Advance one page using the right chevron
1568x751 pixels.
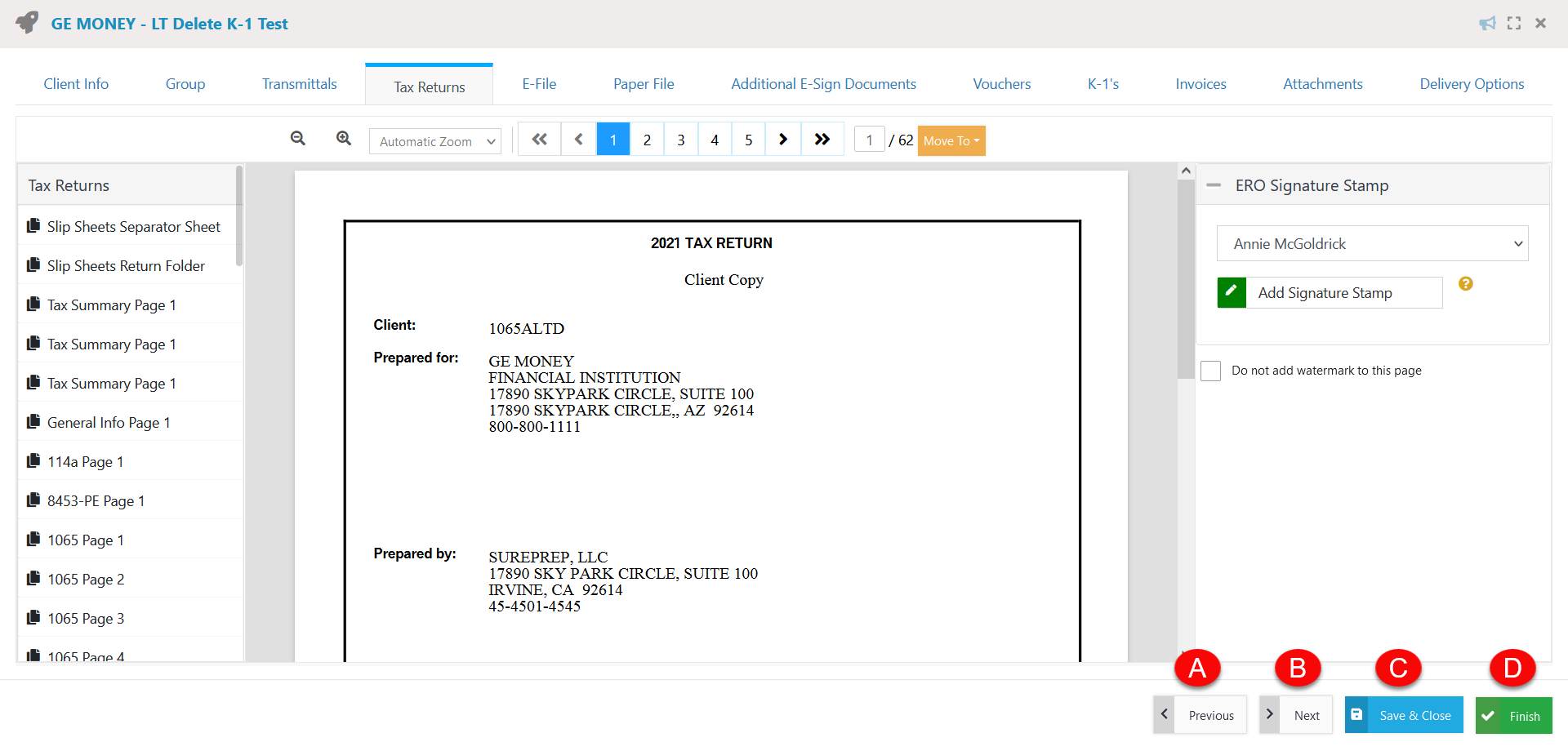782,139
